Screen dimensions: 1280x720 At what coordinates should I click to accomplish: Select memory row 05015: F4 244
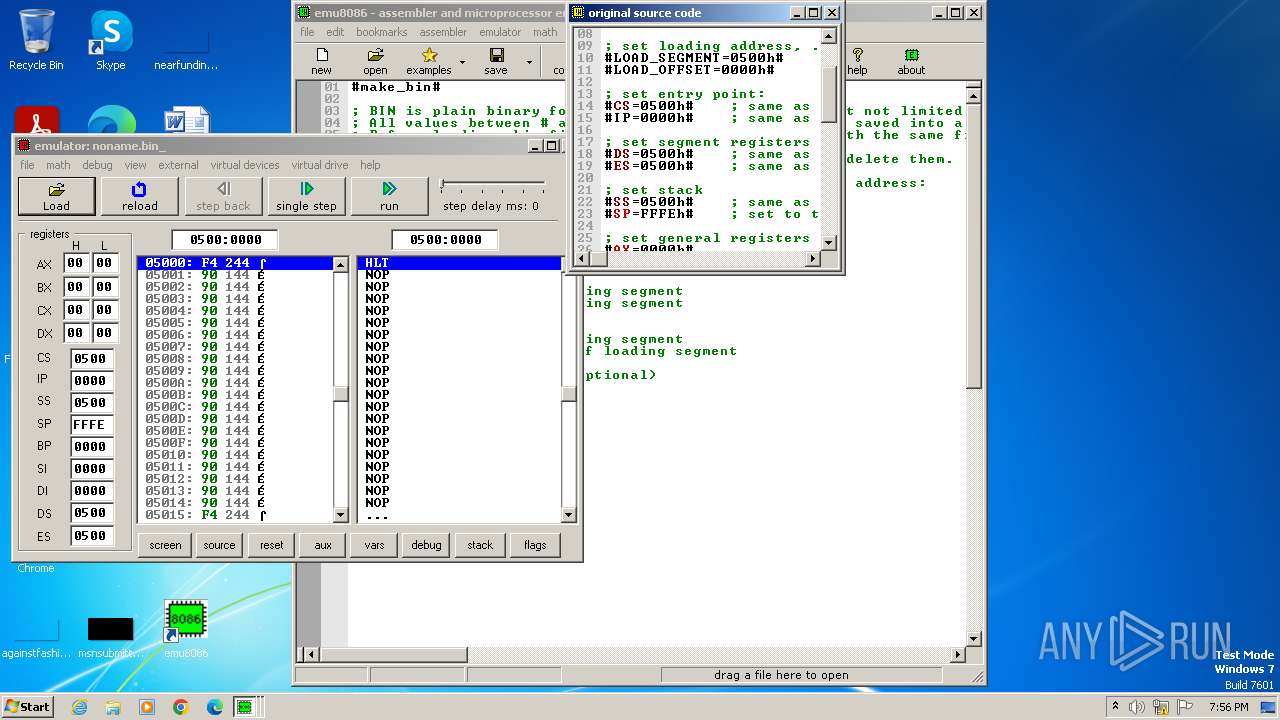pyautogui.click(x=236, y=515)
